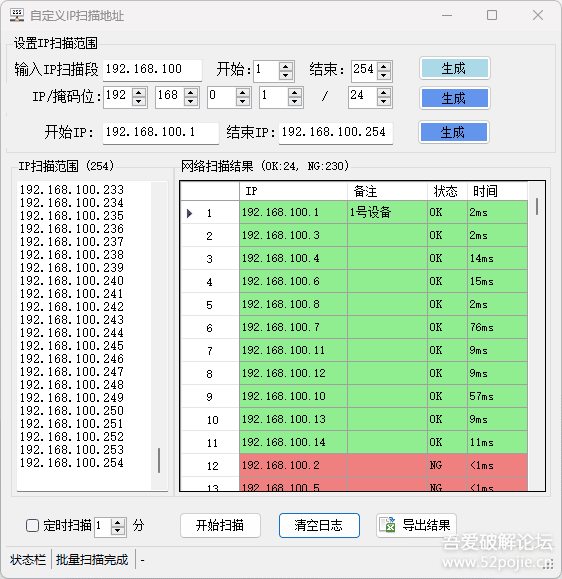
Task: Select 192.168.100.250 in scan range list
Action: (72, 411)
